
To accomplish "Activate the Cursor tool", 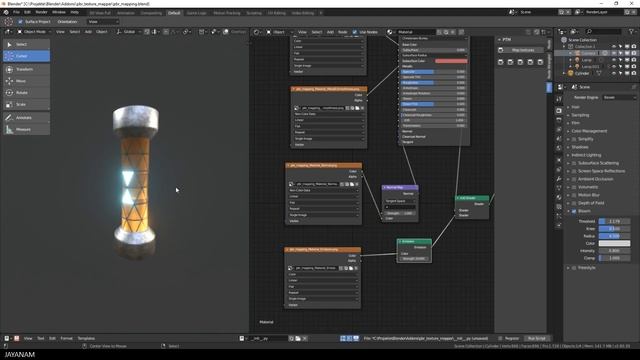I will [x=27, y=56].
